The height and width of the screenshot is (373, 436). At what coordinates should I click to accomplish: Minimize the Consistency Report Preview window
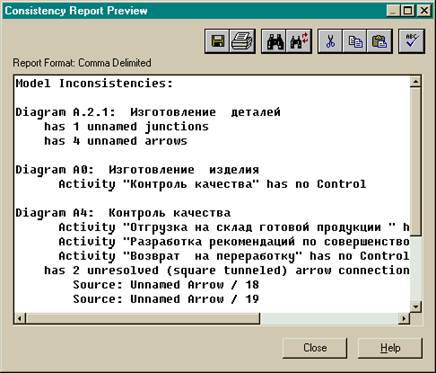click(393, 10)
